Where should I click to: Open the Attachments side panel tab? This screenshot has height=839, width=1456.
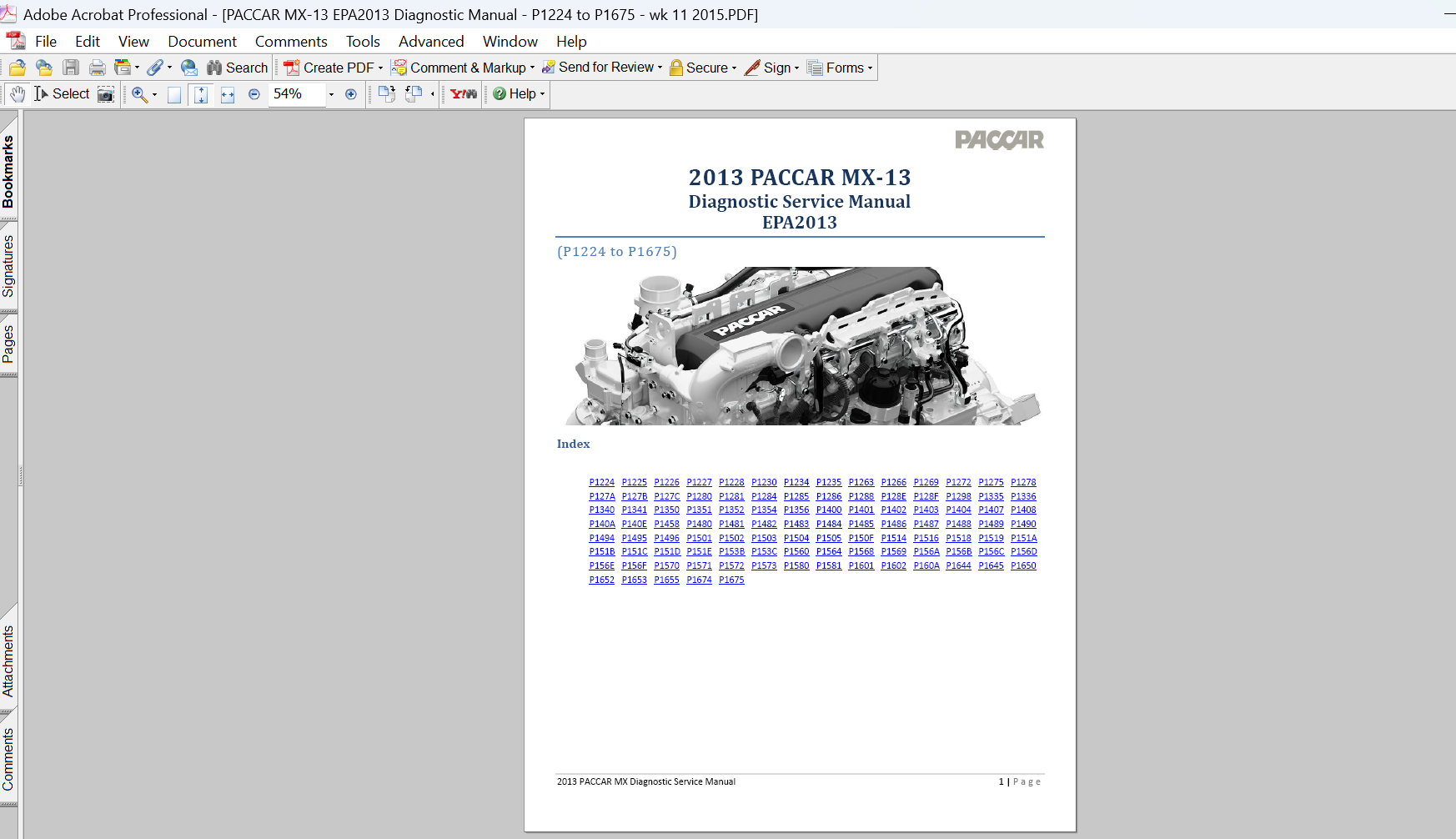(x=8, y=661)
